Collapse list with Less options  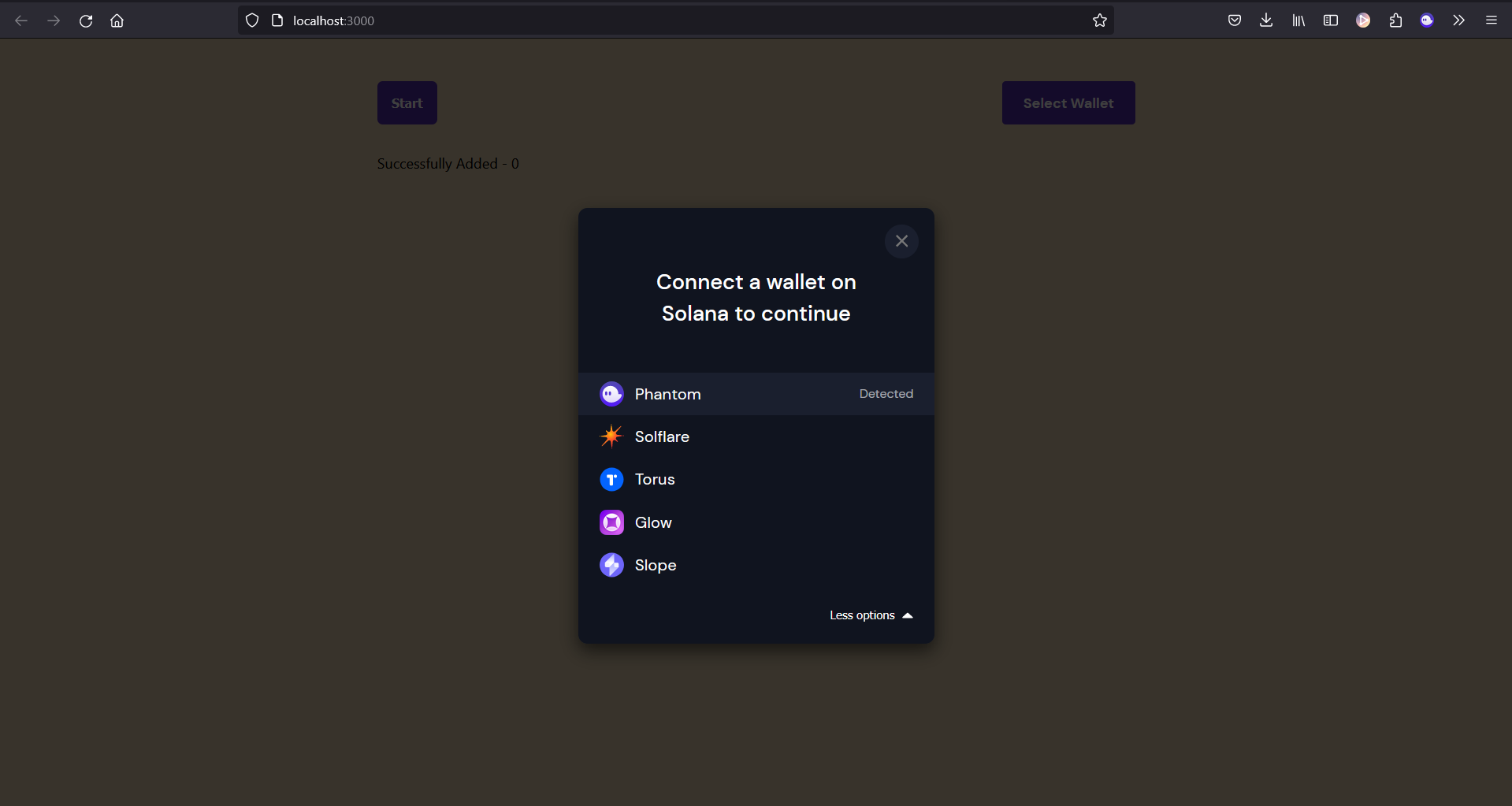tap(871, 615)
